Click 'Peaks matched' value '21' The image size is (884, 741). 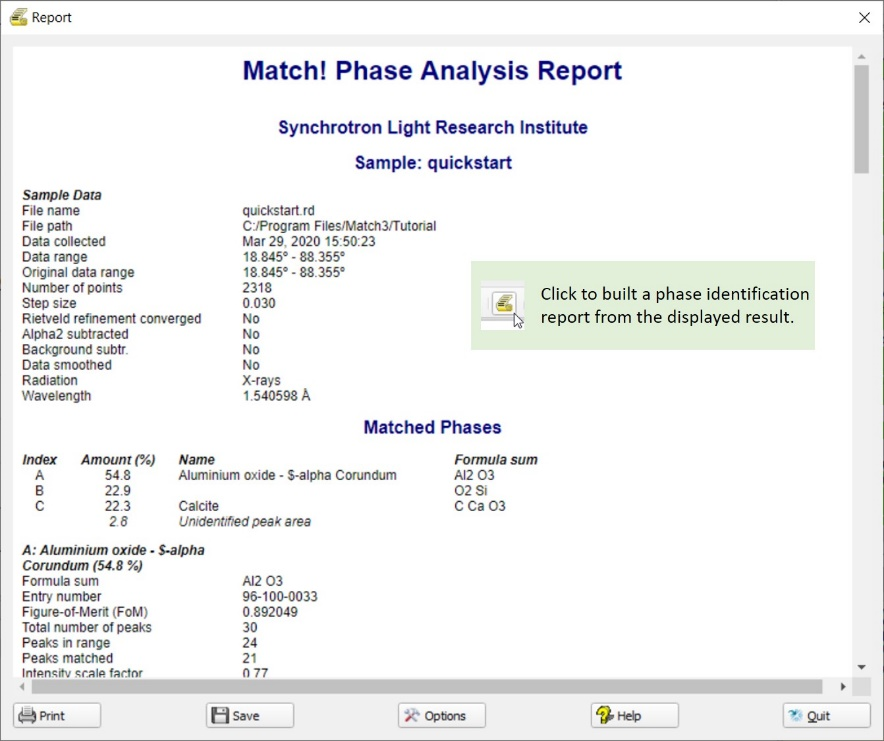[x=250, y=658]
